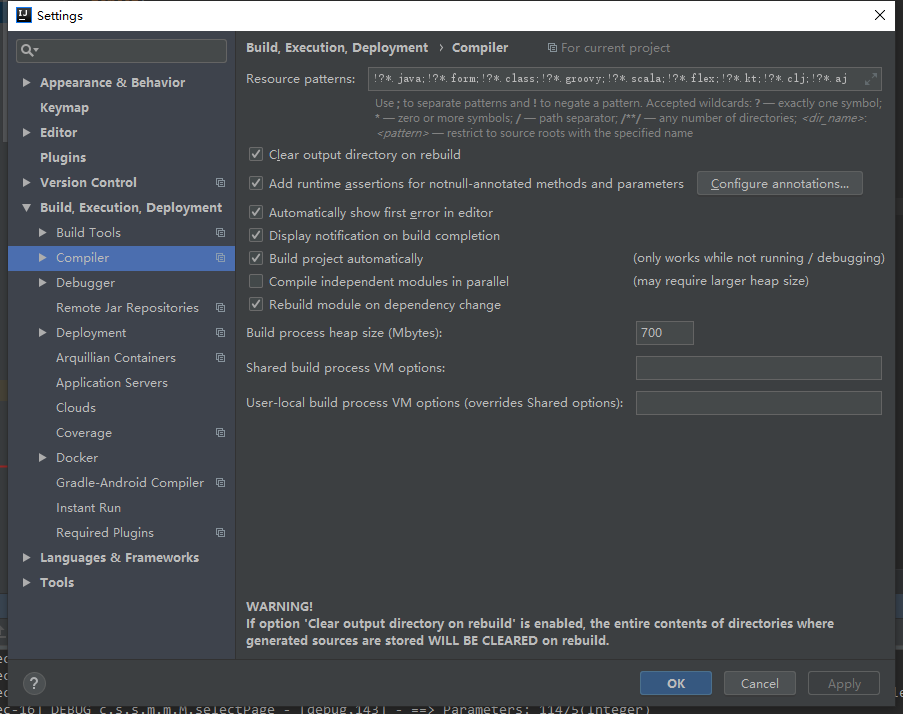This screenshot has width=903, height=714.
Task: Click 'For current project' label
Action: point(615,48)
